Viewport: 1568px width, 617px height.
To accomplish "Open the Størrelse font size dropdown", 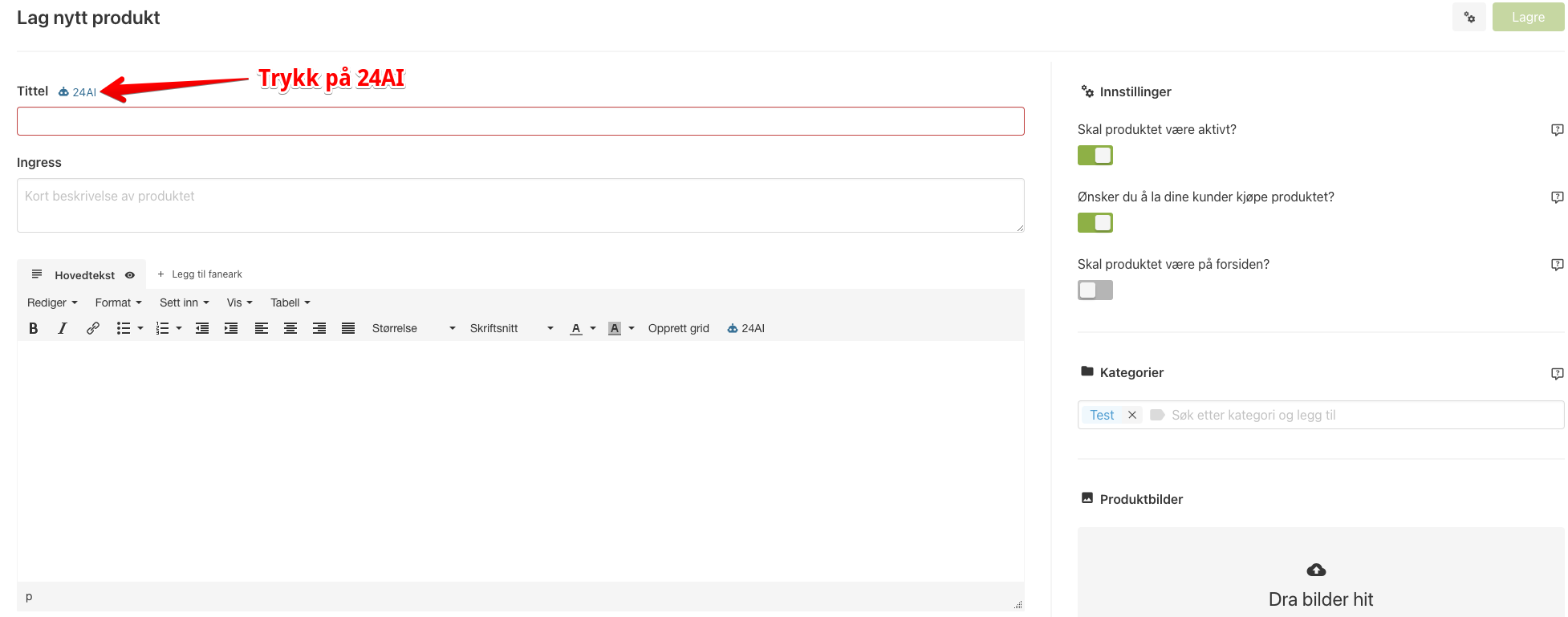I will pyautogui.click(x=413, y=328).
